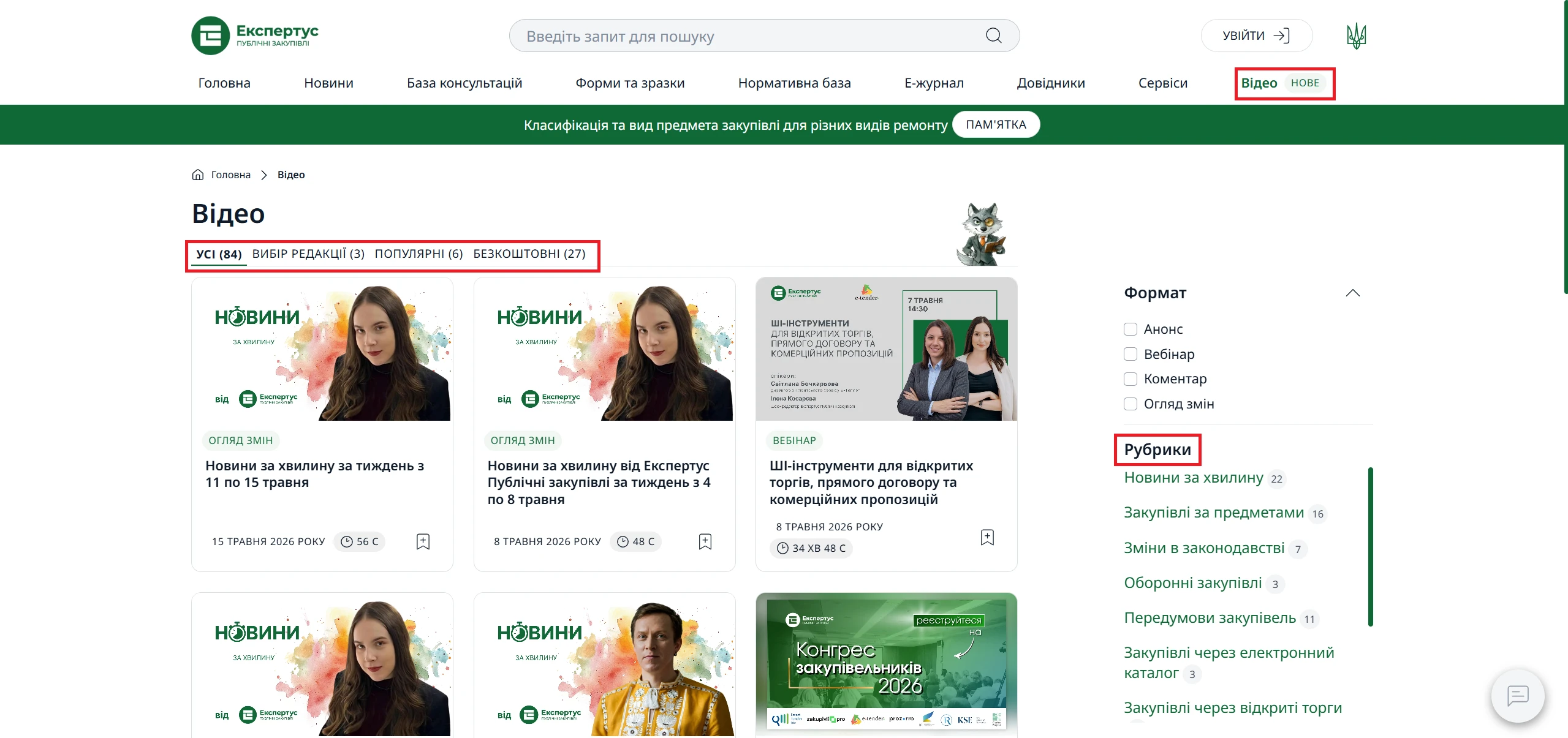
Task: Click the УВІЙТИ login button
Action: pos(1256,36)
